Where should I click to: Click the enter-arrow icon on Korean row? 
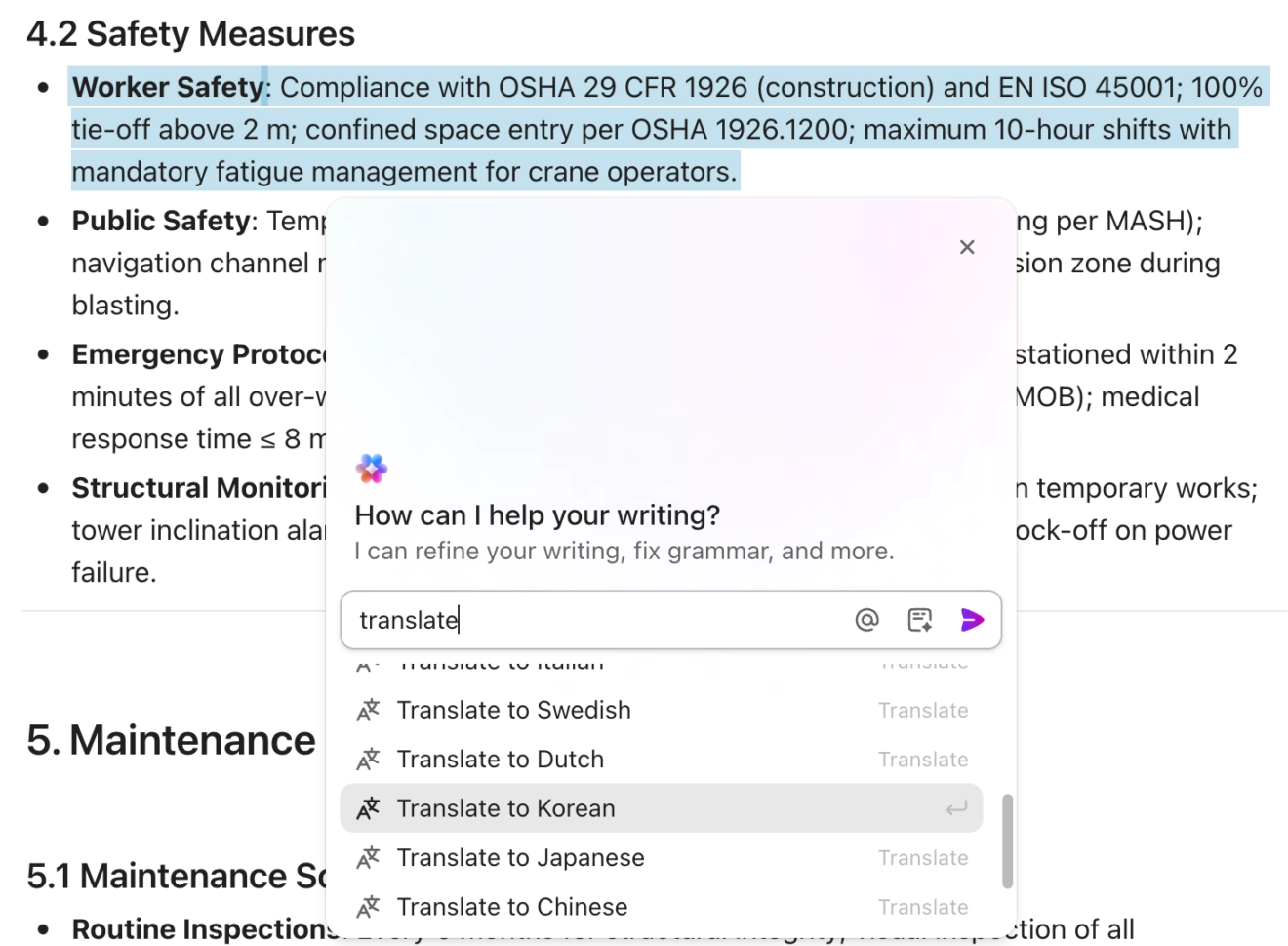point(956,808)
